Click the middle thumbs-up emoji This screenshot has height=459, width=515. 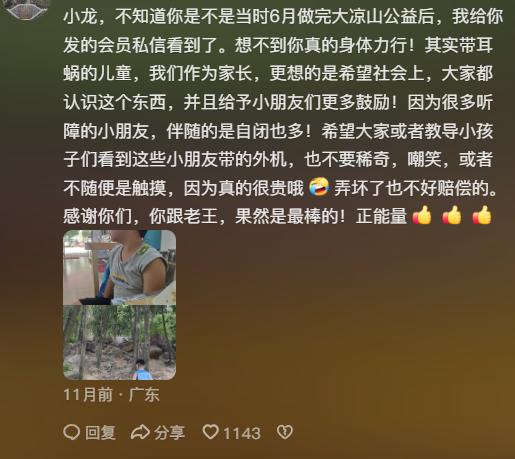click(452, 215)
